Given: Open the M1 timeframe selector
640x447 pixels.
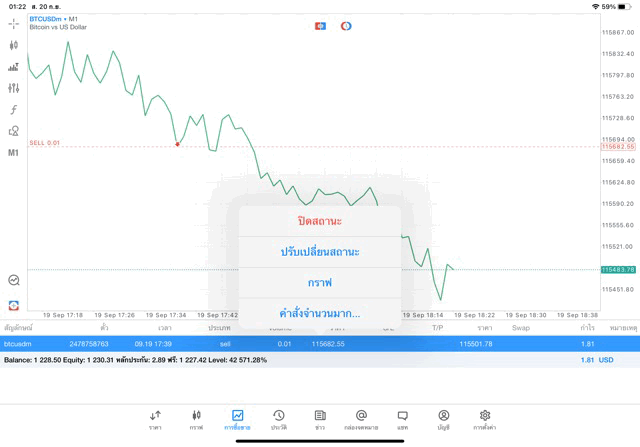Looking at the screenshot, I should click(x=14, y=153).
